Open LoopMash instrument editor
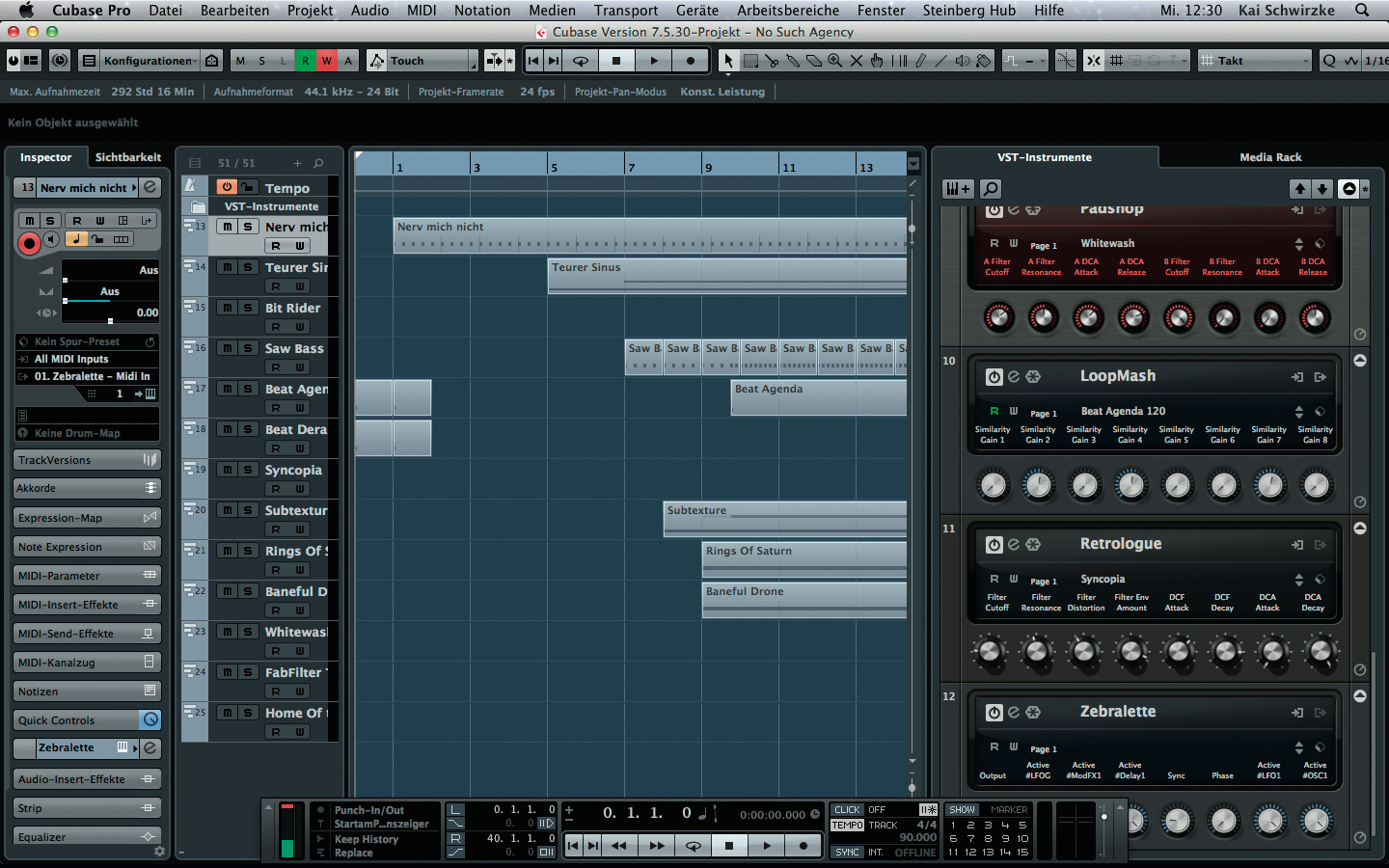The image size is (1389, 868). click(1014, 377)
